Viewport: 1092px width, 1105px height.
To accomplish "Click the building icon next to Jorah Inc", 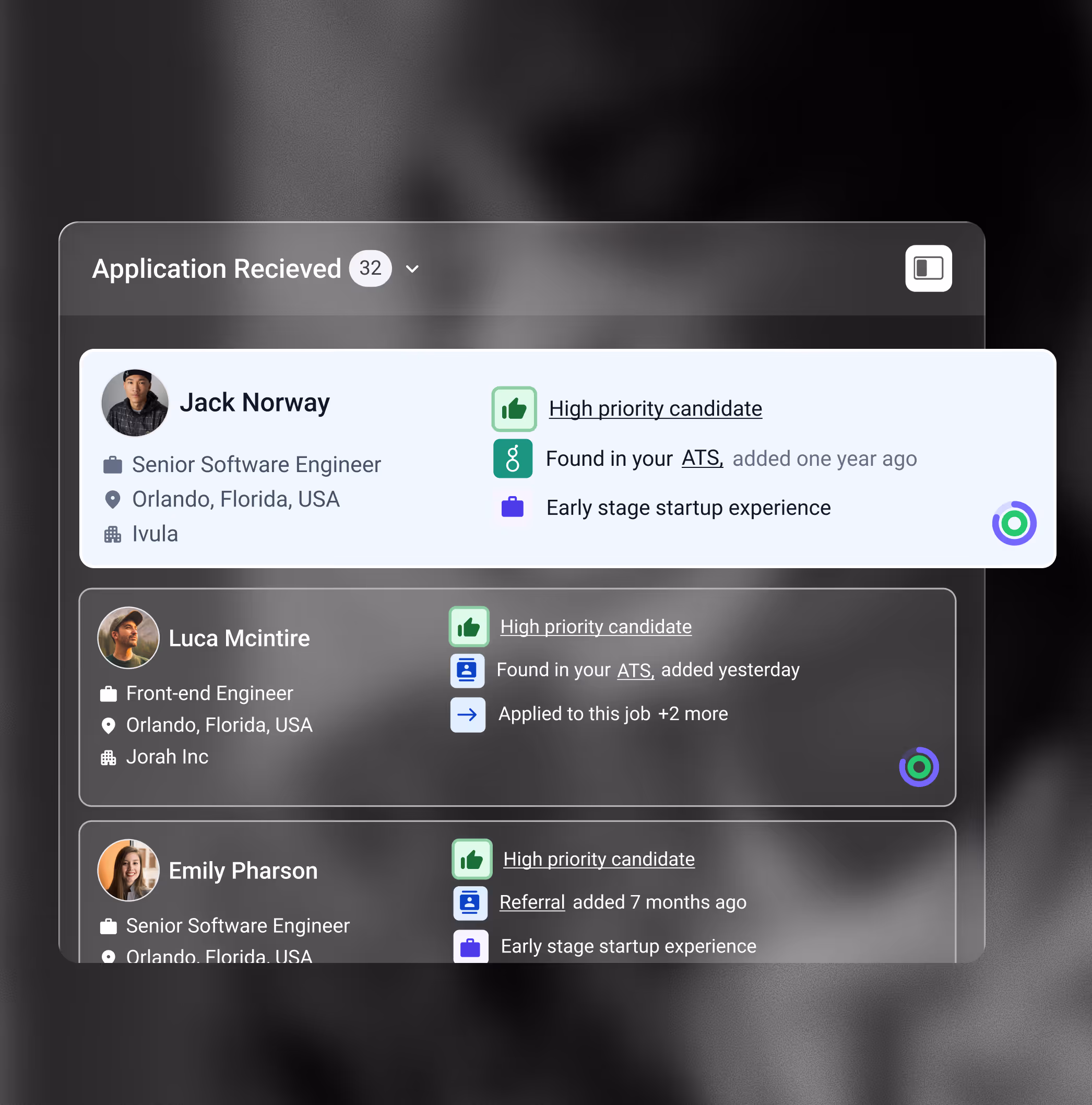I will coord(108,758).
